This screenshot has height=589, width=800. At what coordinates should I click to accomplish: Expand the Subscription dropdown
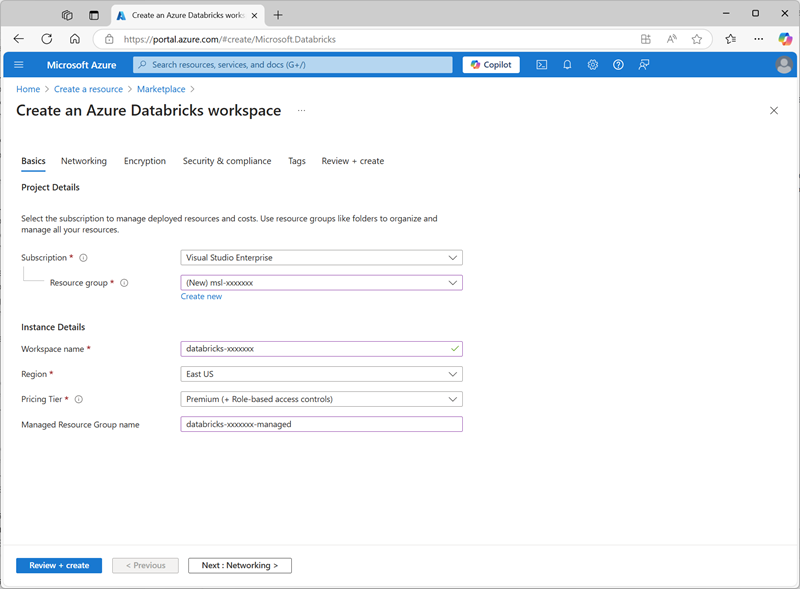pos(321,258)
